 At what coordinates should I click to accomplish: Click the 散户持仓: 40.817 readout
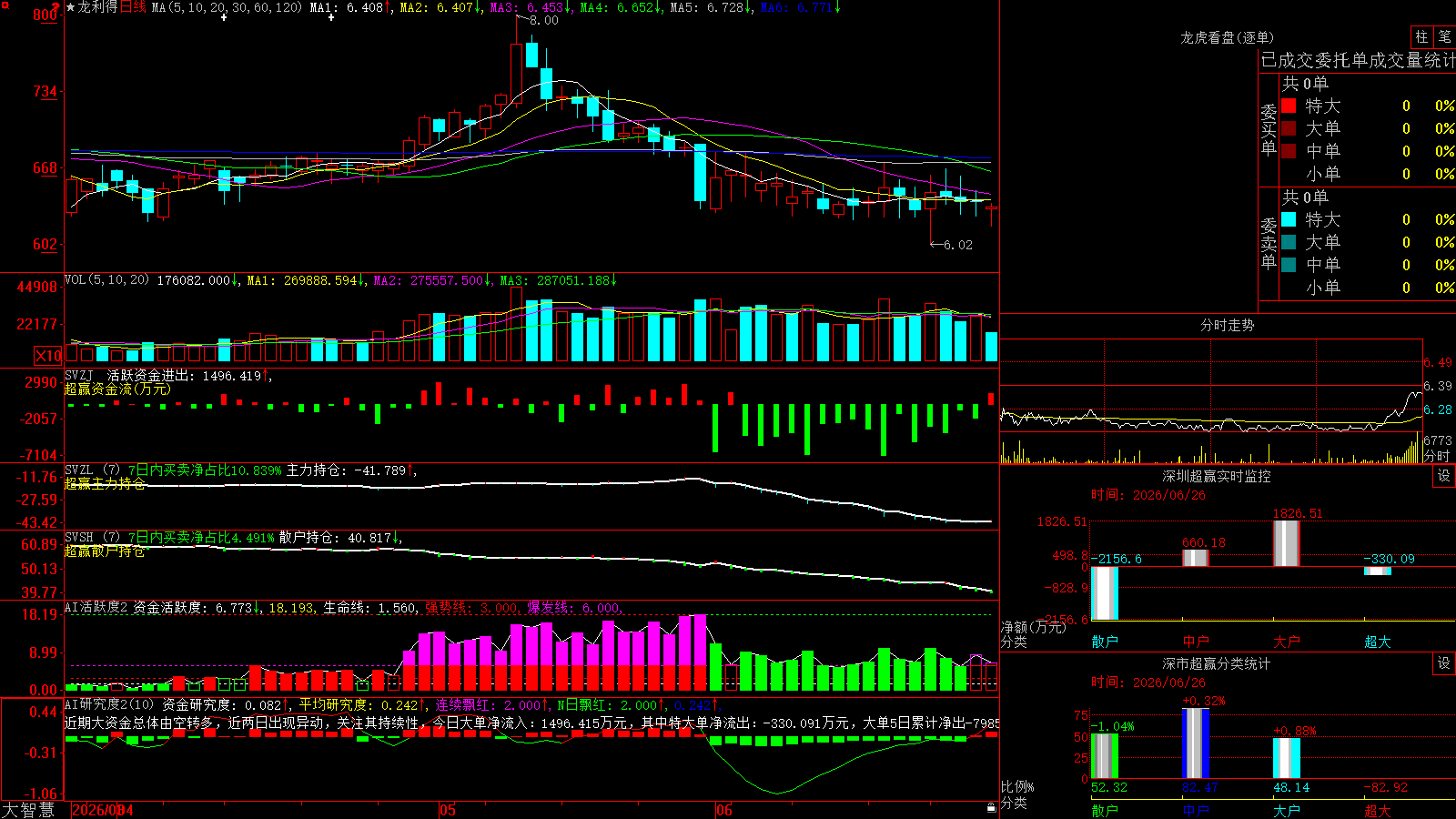336,538
